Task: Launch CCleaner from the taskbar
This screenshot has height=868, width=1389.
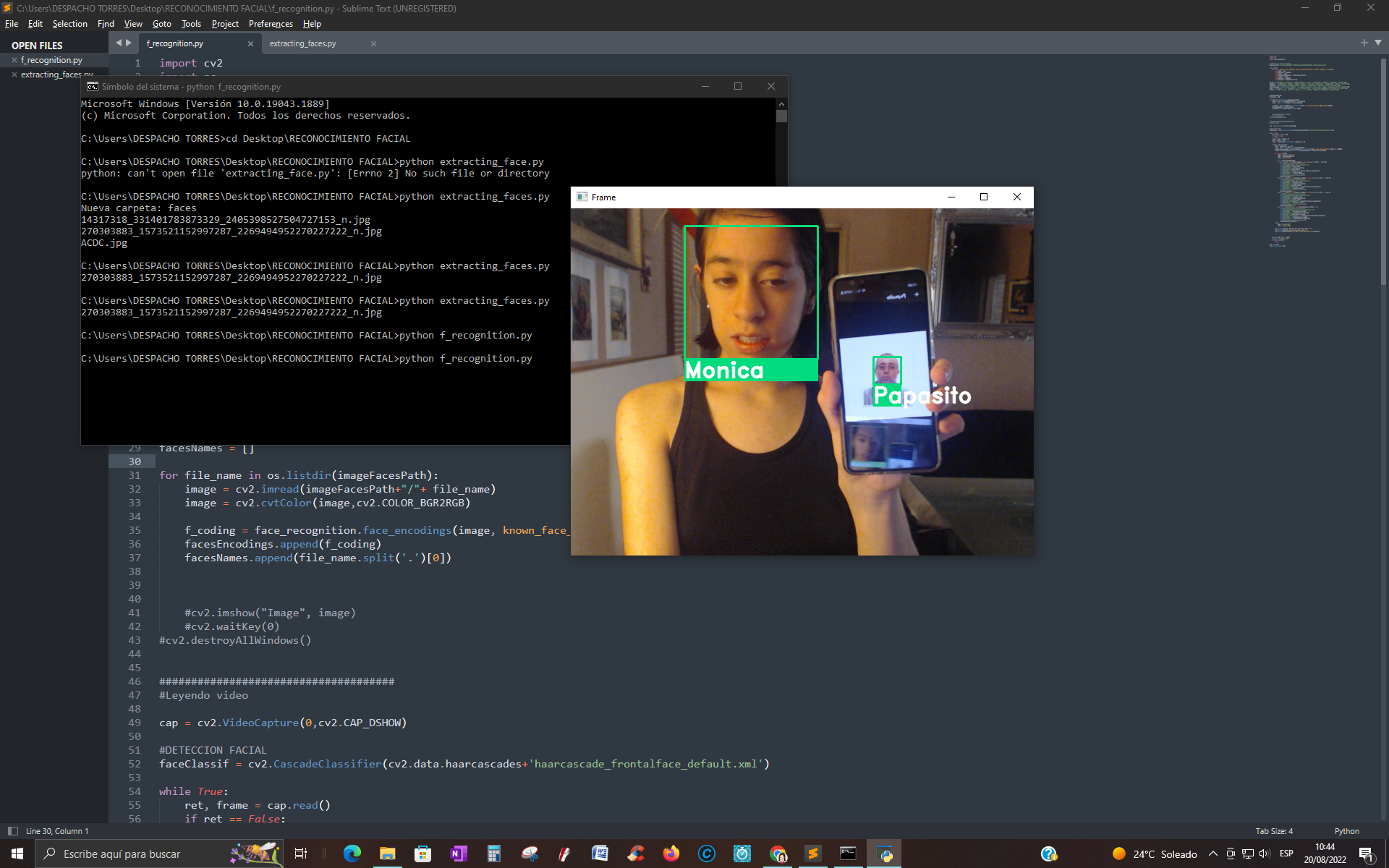Action: (x=634, y=854)
